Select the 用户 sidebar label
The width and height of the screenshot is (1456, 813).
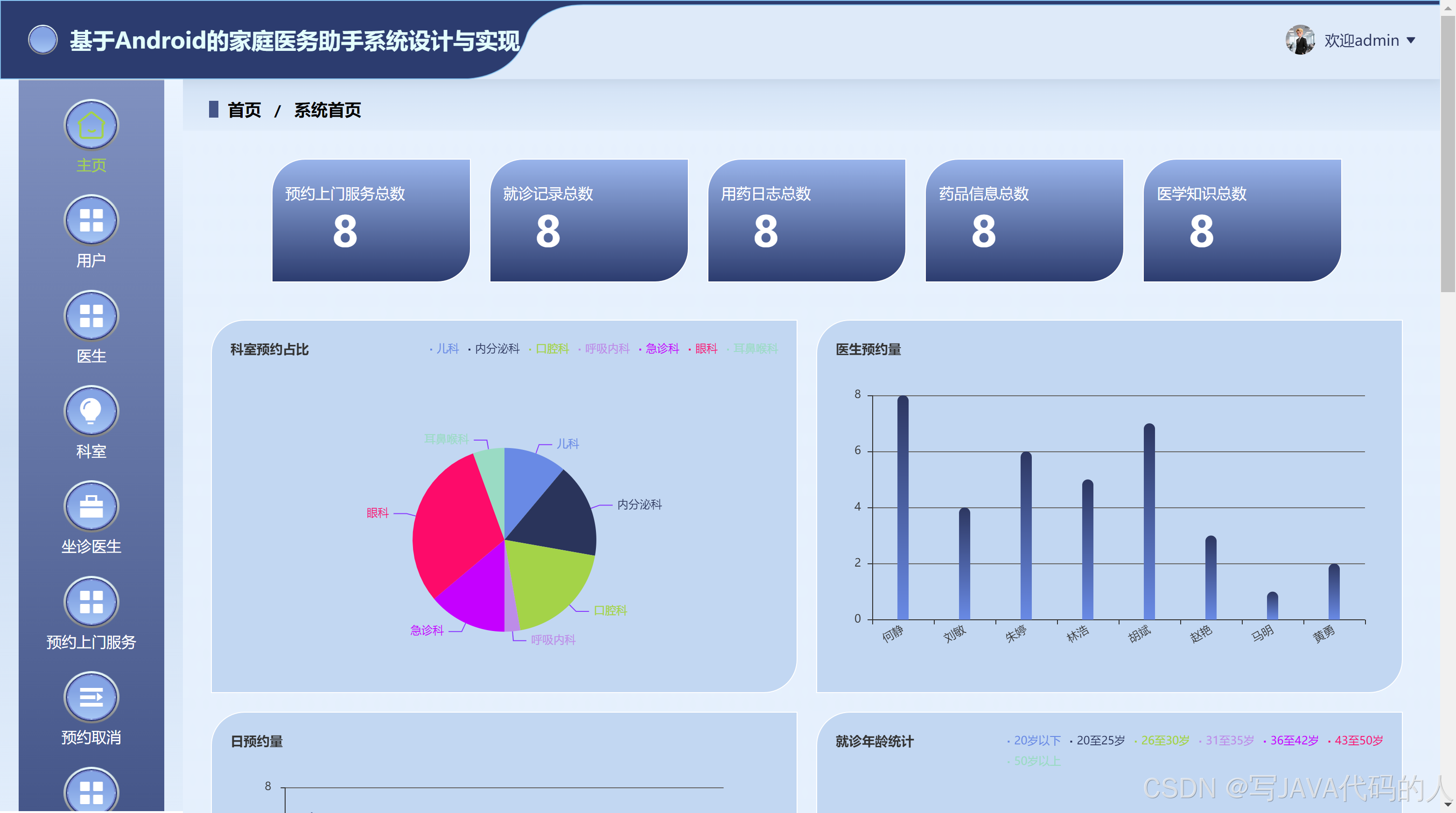coord(91,260)
